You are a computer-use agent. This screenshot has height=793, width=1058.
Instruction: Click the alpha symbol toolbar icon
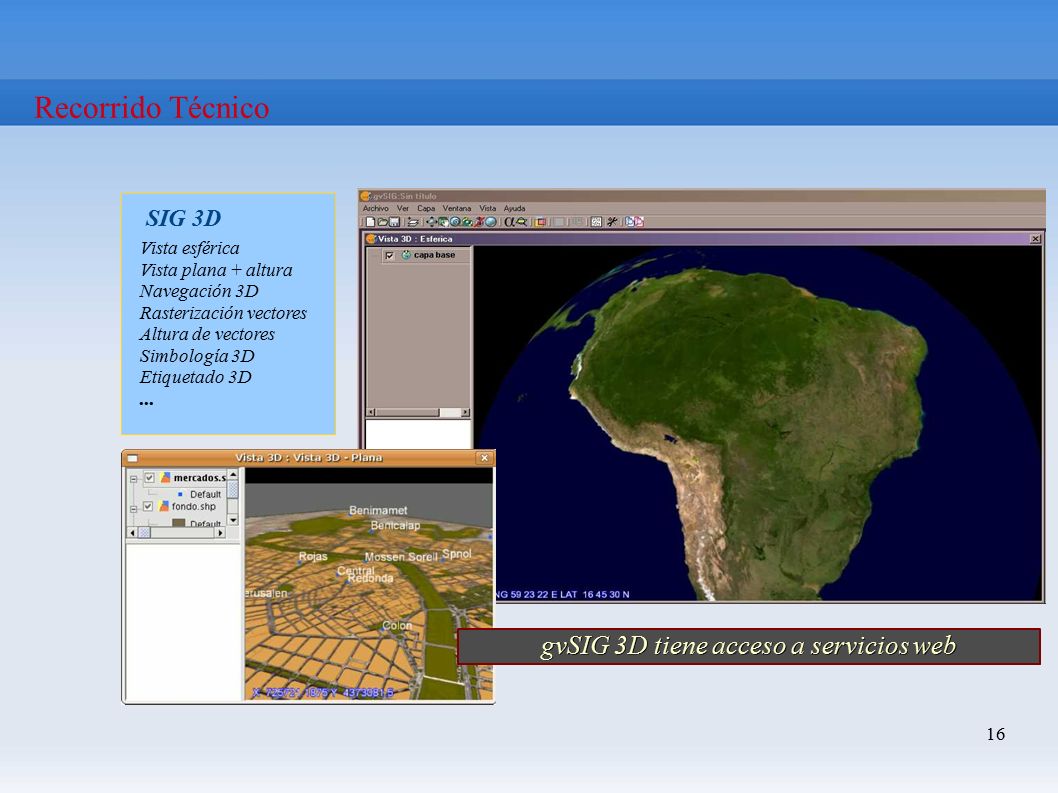[509, 222]
